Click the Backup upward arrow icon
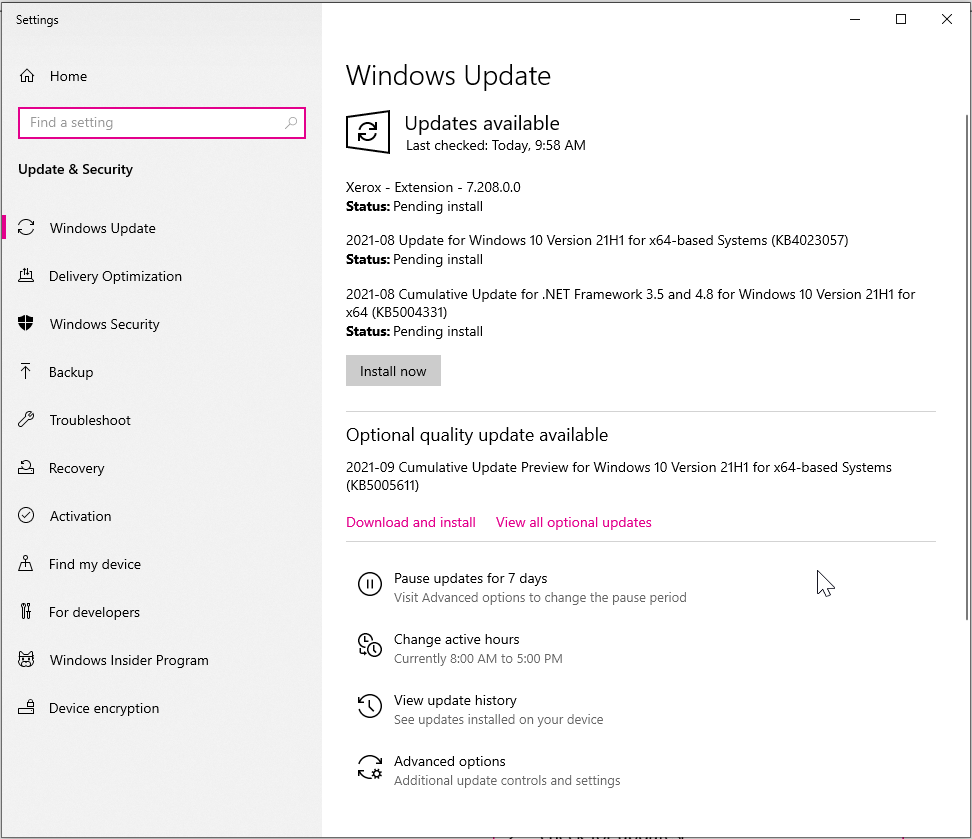This screenshot has width=972, height=839. tap(25, 371)
